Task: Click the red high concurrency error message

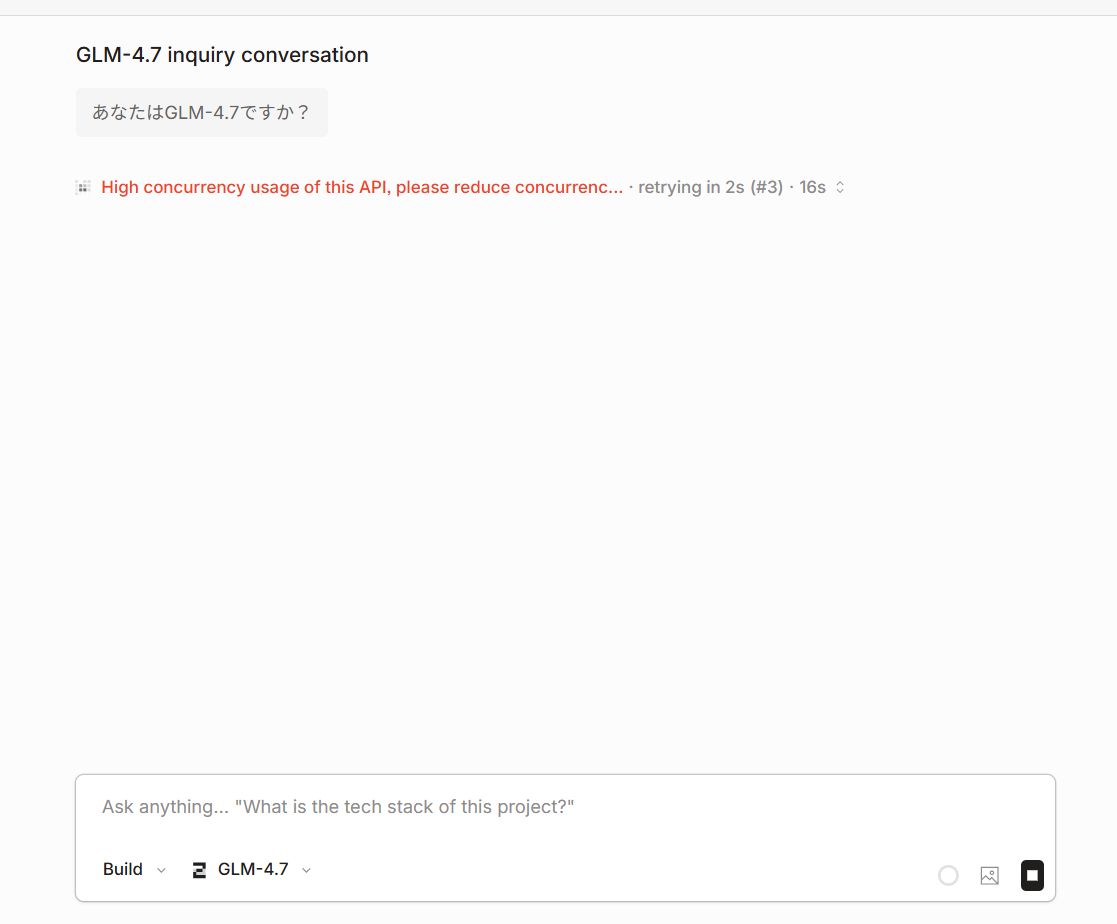Action: [362, 187]
